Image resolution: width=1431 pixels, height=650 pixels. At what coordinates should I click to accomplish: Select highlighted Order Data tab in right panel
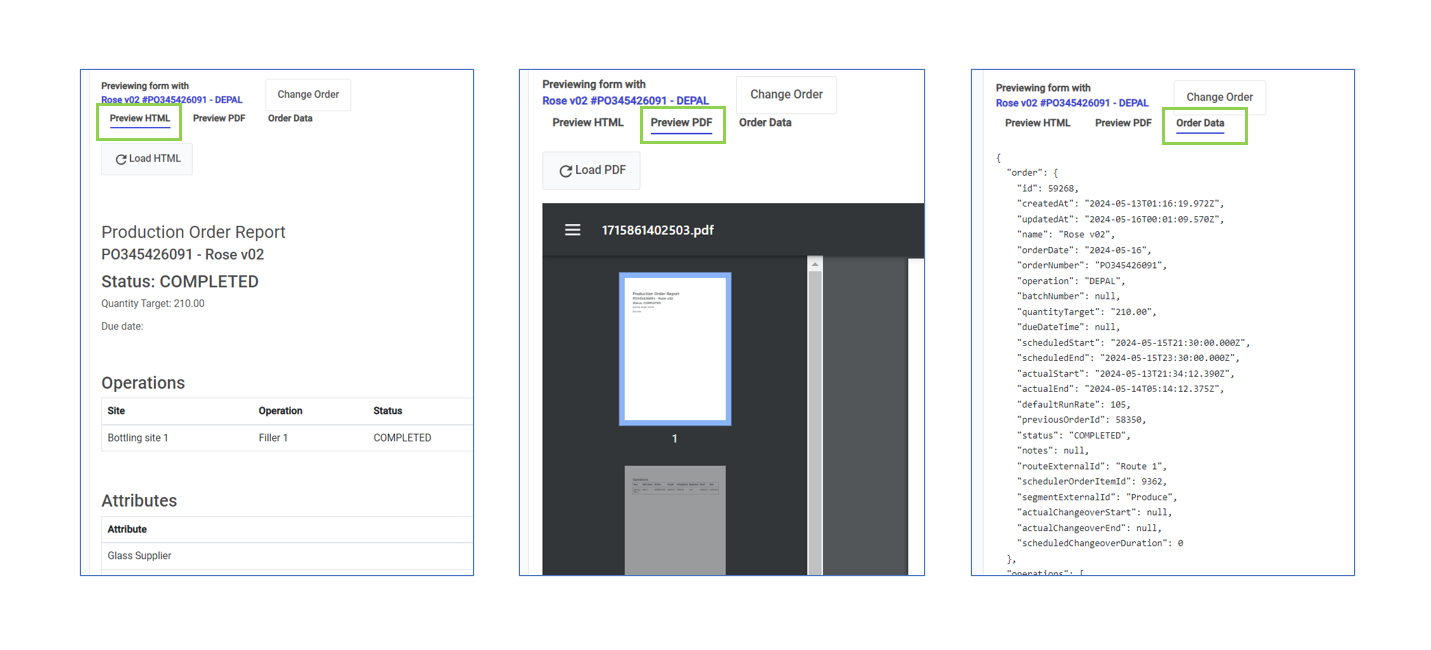(x=1200, y=124)
